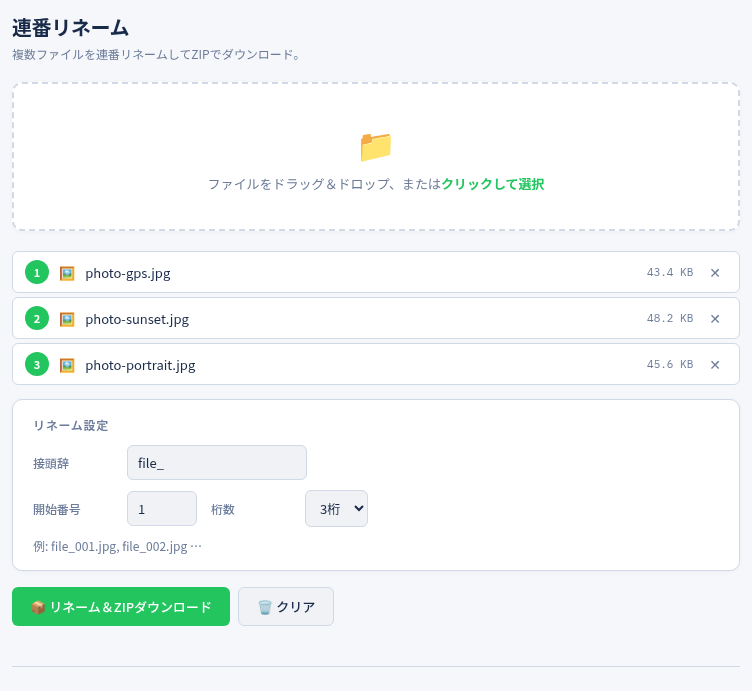Click the image icon beside photo-portrait.jpg
Viewport: 752px width, 691px height.
tap(67, 365)
